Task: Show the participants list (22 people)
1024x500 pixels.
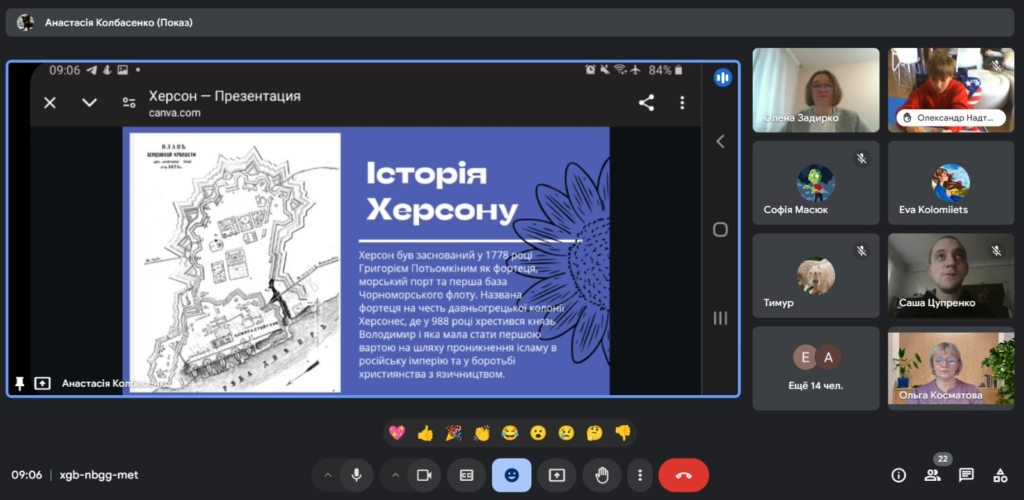Action: click(x=932, y=475)
